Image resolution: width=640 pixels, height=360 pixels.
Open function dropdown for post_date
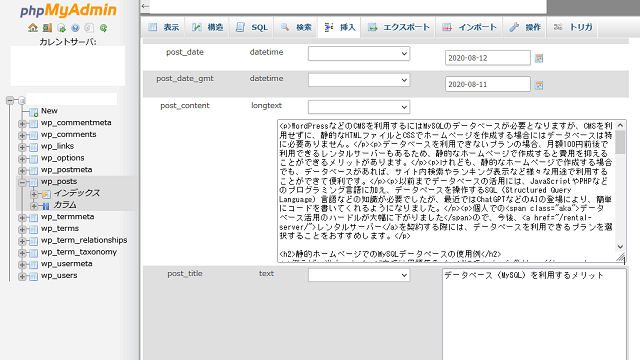[359, 53]
